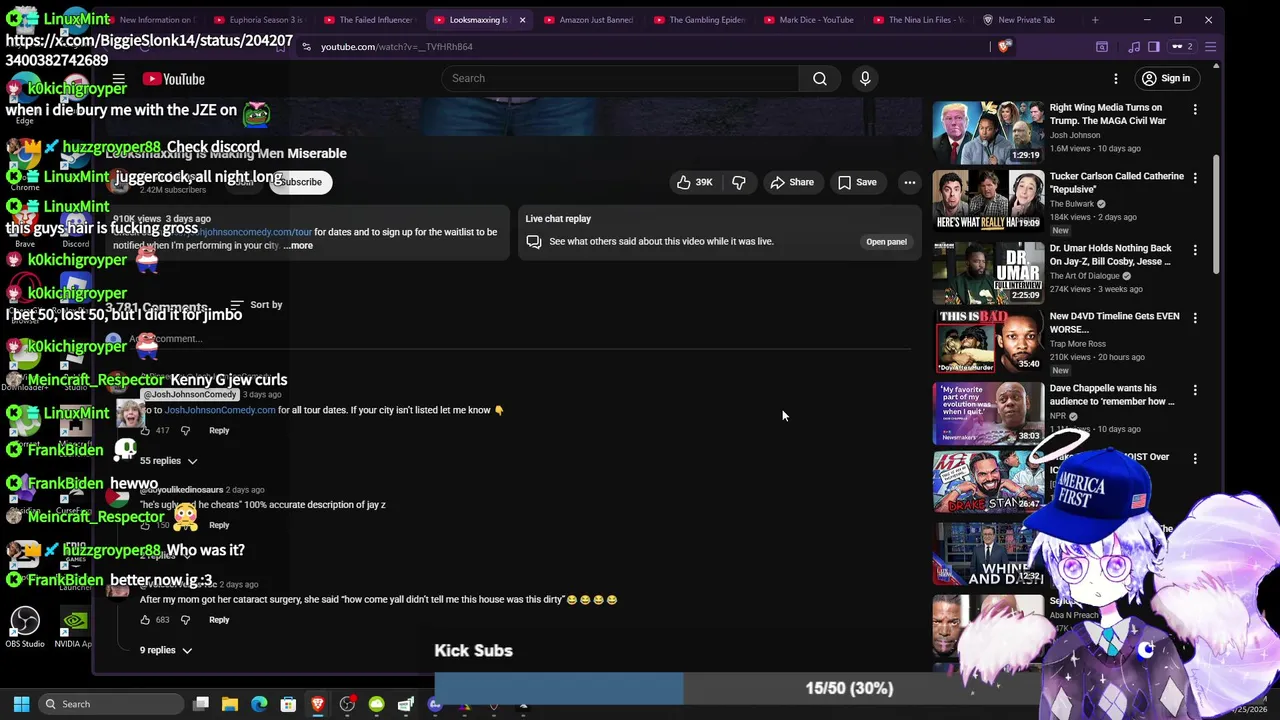The height and width of the screenshot is (720, 1280).
Task: Reply to the pinned JoshJohnsonComedy comment
Action: [219, 430]
